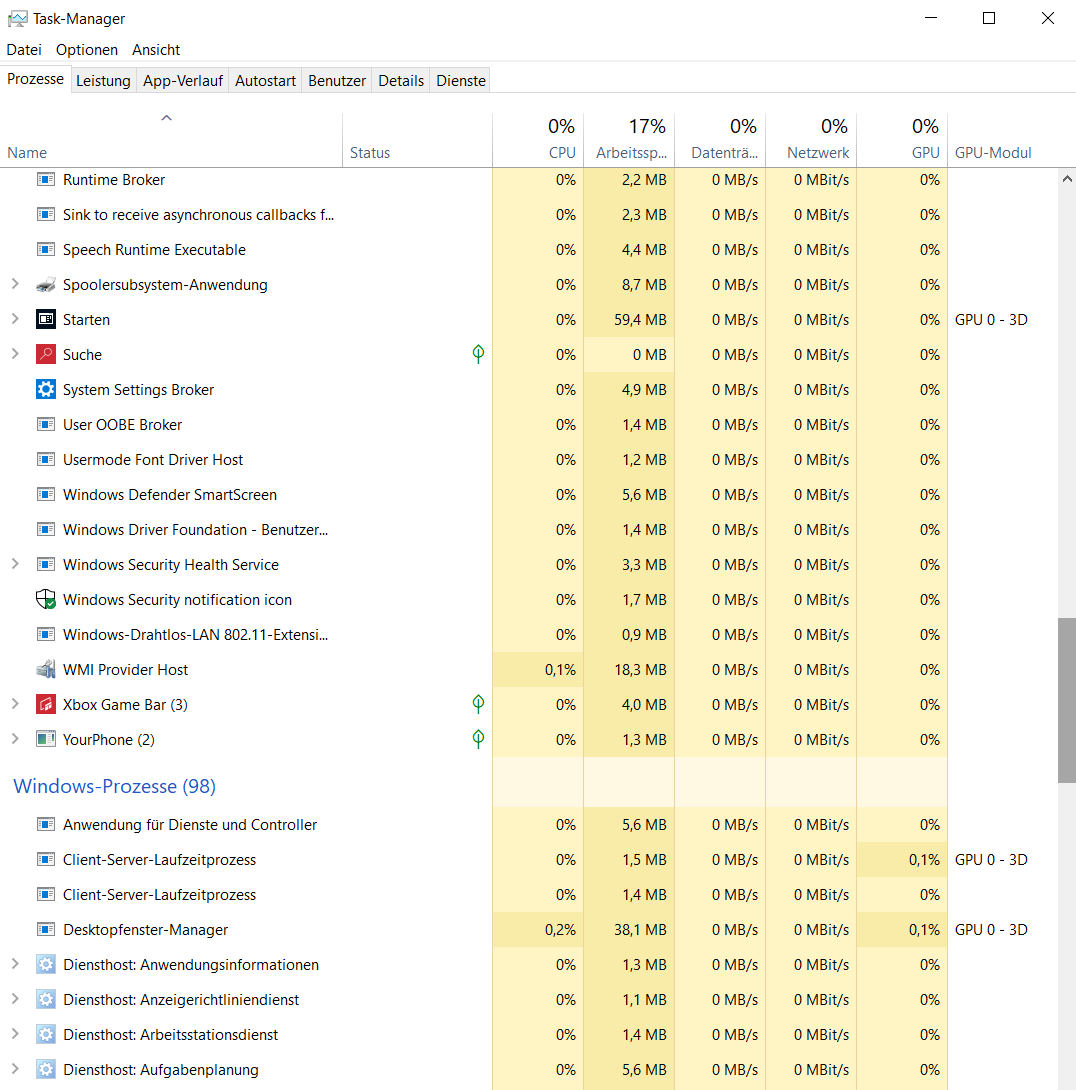Switch to the Autostart tab

tap(266, 81)
